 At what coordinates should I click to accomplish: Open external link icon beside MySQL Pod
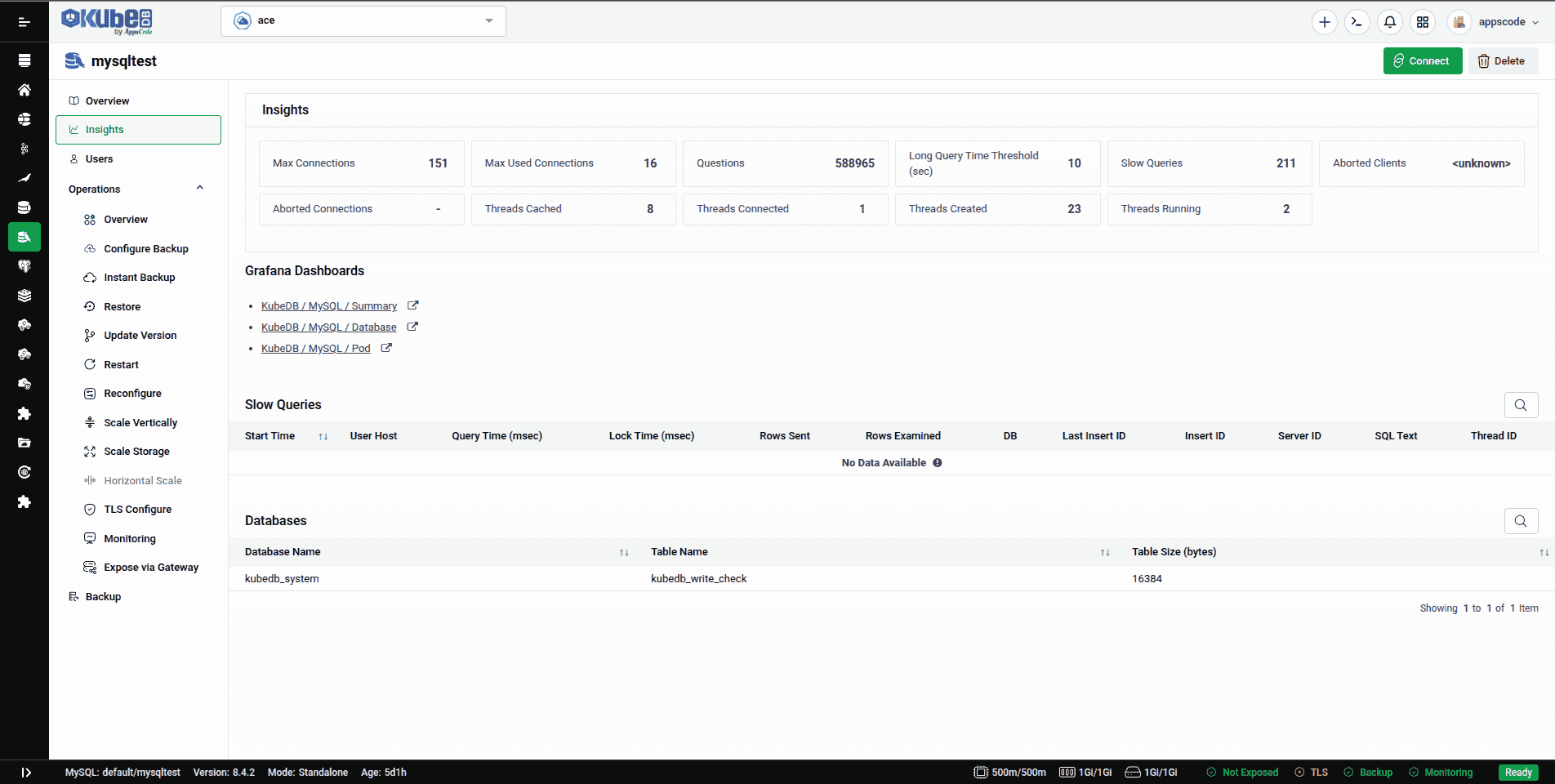[x=386, y=348]
